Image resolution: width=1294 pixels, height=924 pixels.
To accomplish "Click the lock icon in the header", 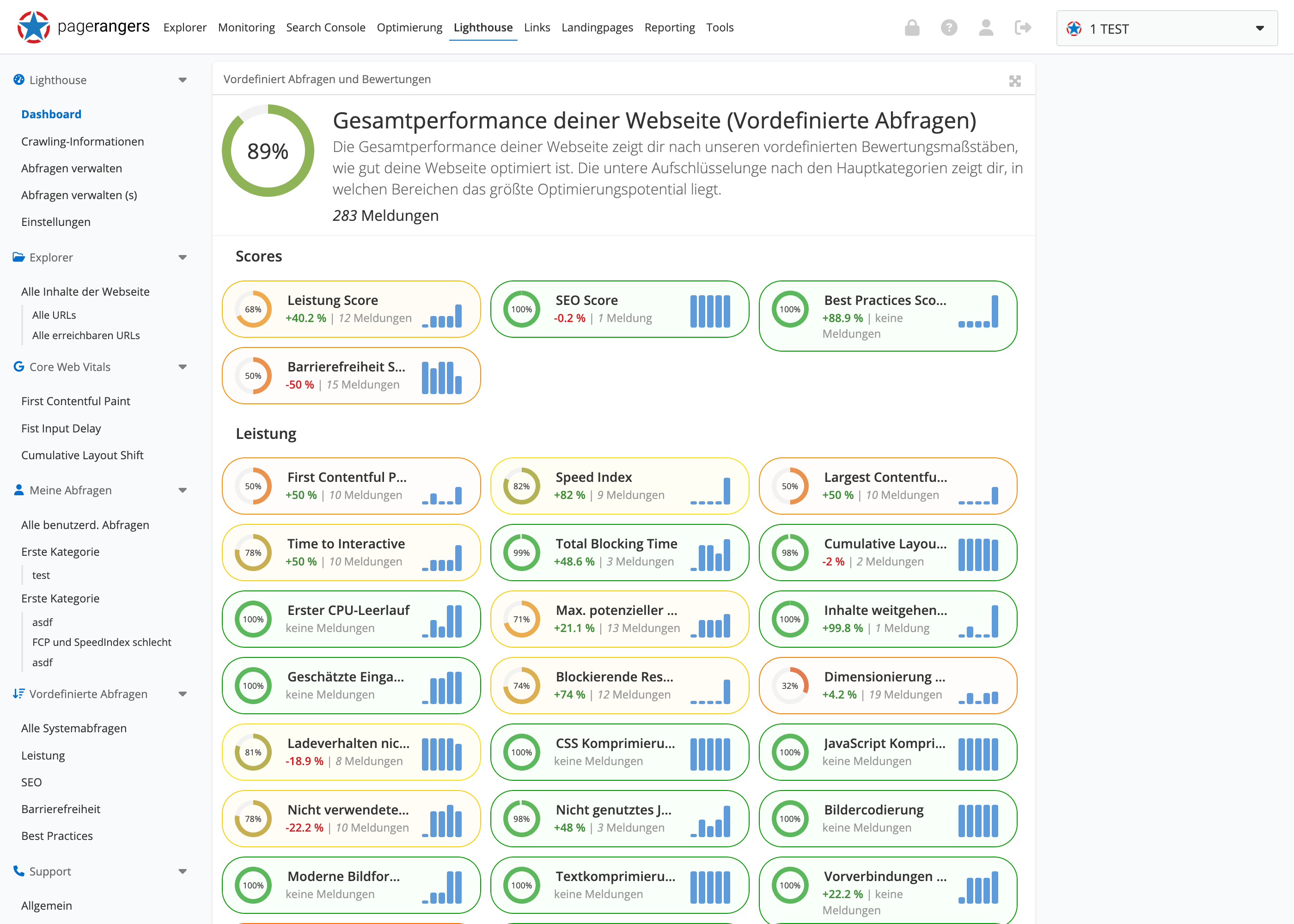I will [x=912, y=27].
